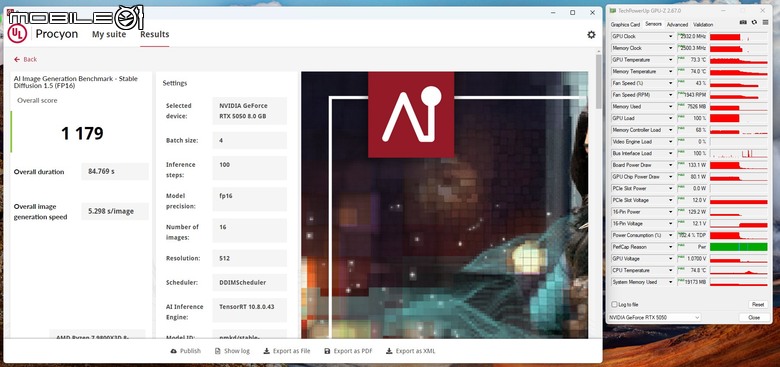780x367 pixels.
Task: Expand the Memory Clock sensor dropdown
Action: [x=671, y=48]
